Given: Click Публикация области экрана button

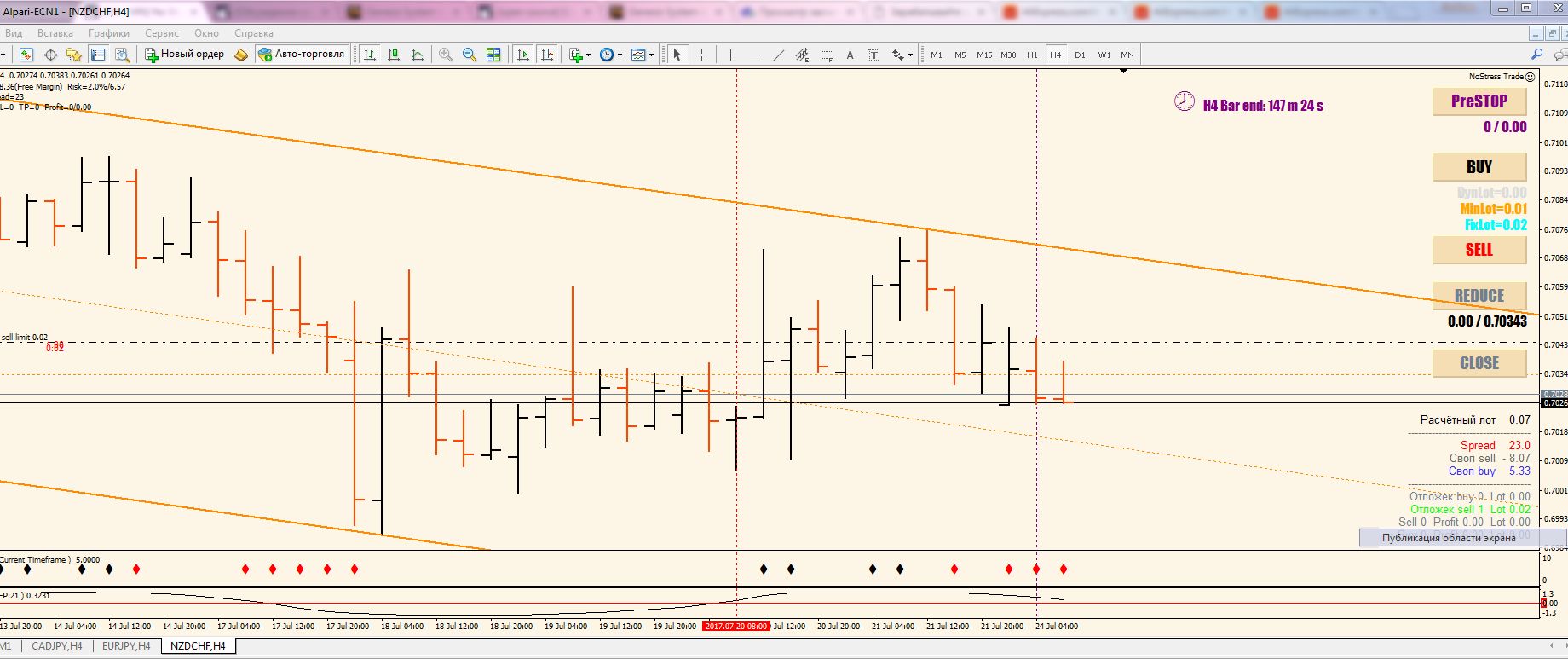Looking at the screenshot, I should point(1462,537).
